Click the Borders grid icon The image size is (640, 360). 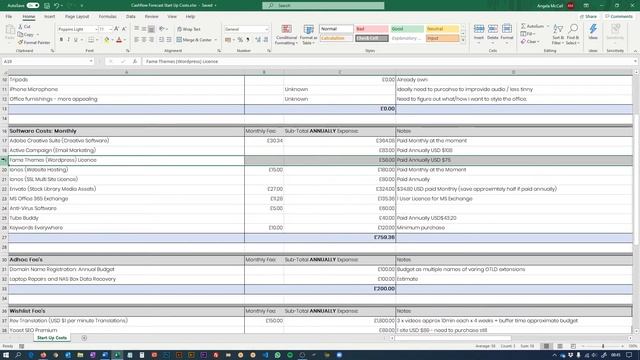[x=91, y=40]
